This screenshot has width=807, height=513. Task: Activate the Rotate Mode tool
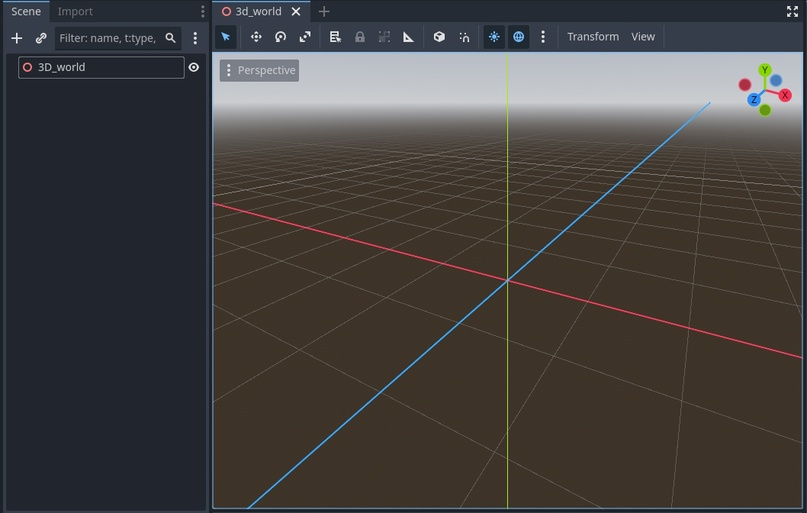[280, 37]
